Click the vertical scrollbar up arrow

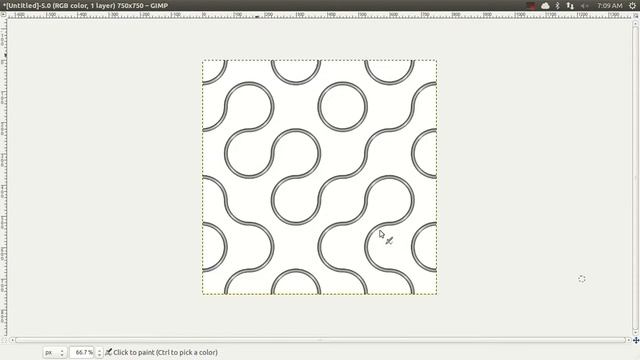coord(636,23)
